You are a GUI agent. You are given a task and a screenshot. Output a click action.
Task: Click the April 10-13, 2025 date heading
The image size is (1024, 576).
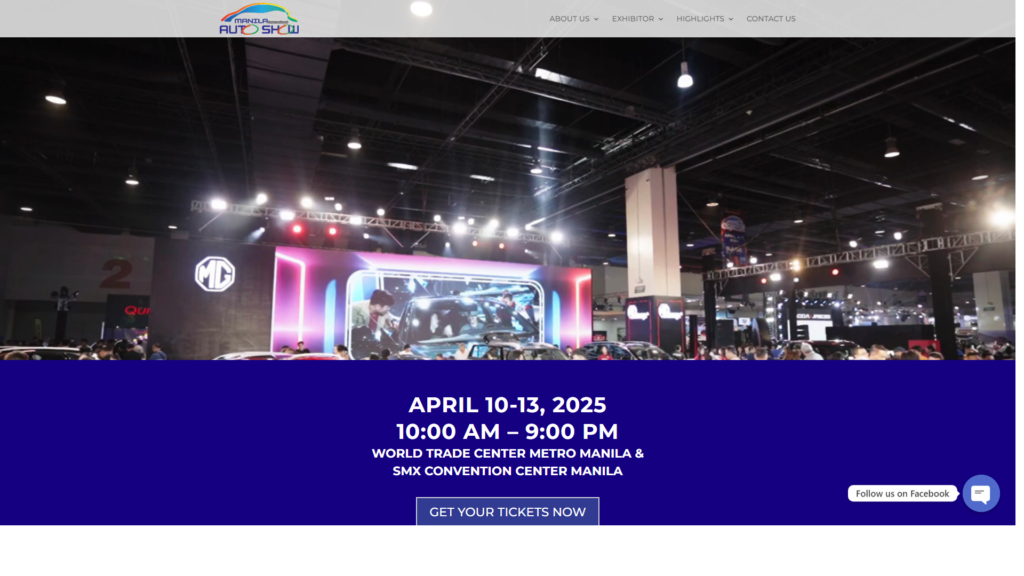pos(507,405)
